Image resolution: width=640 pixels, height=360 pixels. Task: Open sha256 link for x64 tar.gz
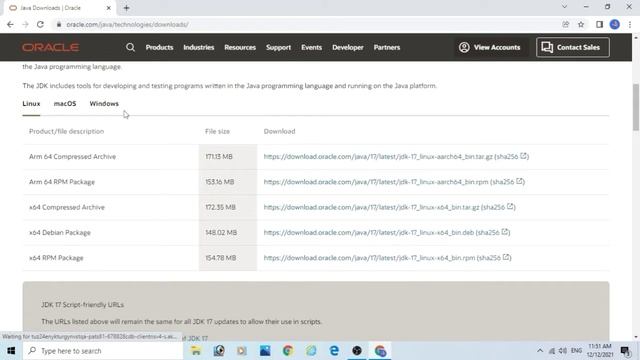498,207
